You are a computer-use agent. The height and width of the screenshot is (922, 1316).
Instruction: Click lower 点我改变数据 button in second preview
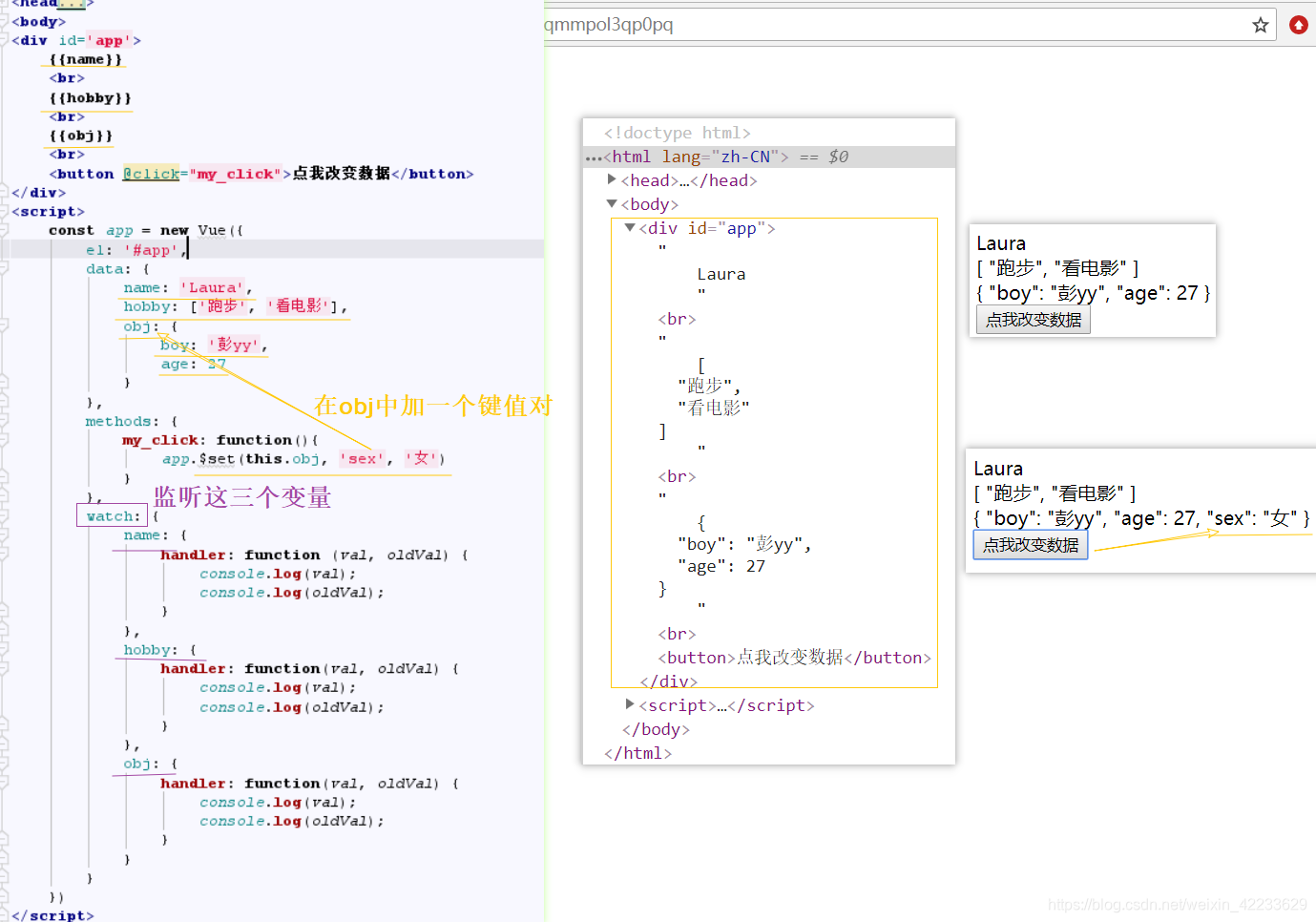click(x=1031, y=545)
